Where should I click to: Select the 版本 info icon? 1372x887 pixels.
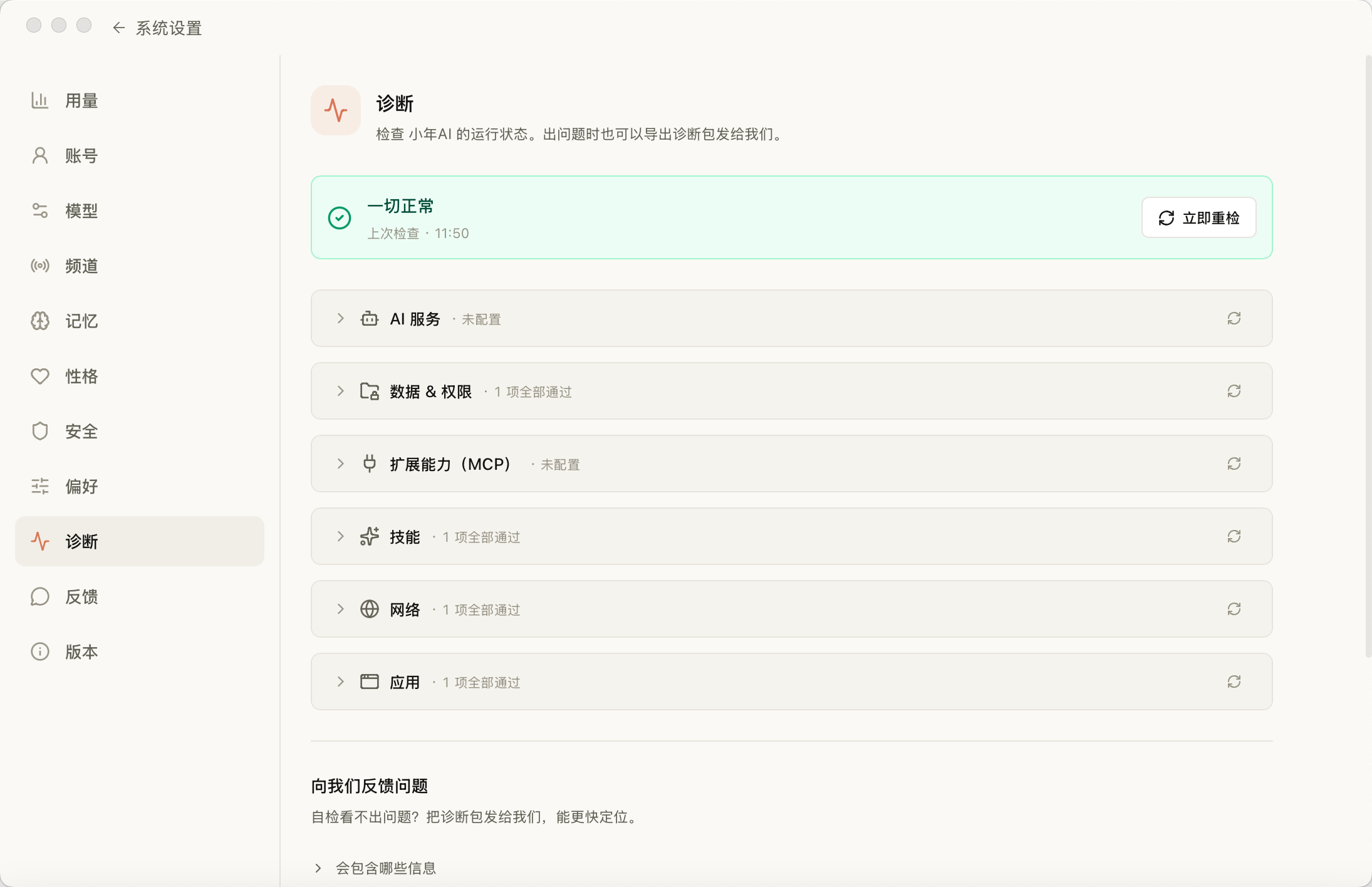coord(40,651)
